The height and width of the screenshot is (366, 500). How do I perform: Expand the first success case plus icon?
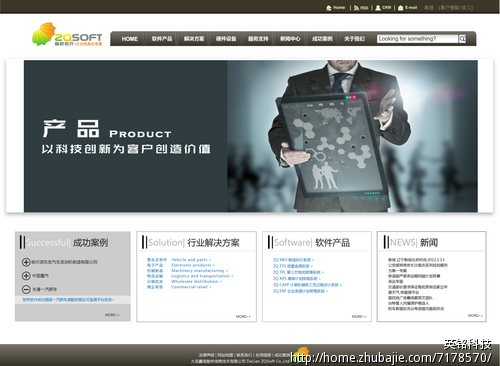pyautogui.click(x=26, y=262)
